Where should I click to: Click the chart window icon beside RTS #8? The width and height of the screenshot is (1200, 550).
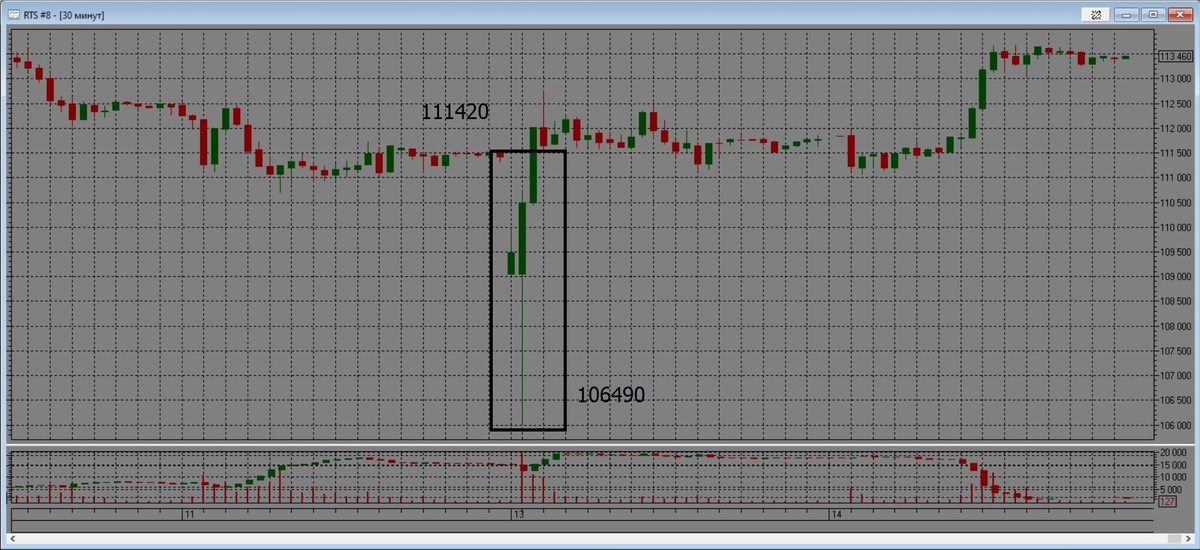click(x=13, y=15)
